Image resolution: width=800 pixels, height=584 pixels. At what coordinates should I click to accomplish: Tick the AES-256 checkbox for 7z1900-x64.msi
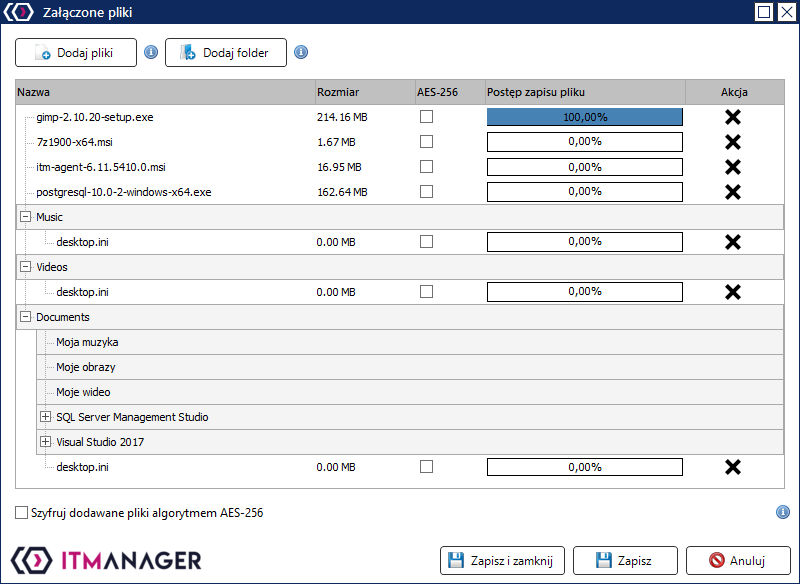pyautogui.click(x=427, y=141)
